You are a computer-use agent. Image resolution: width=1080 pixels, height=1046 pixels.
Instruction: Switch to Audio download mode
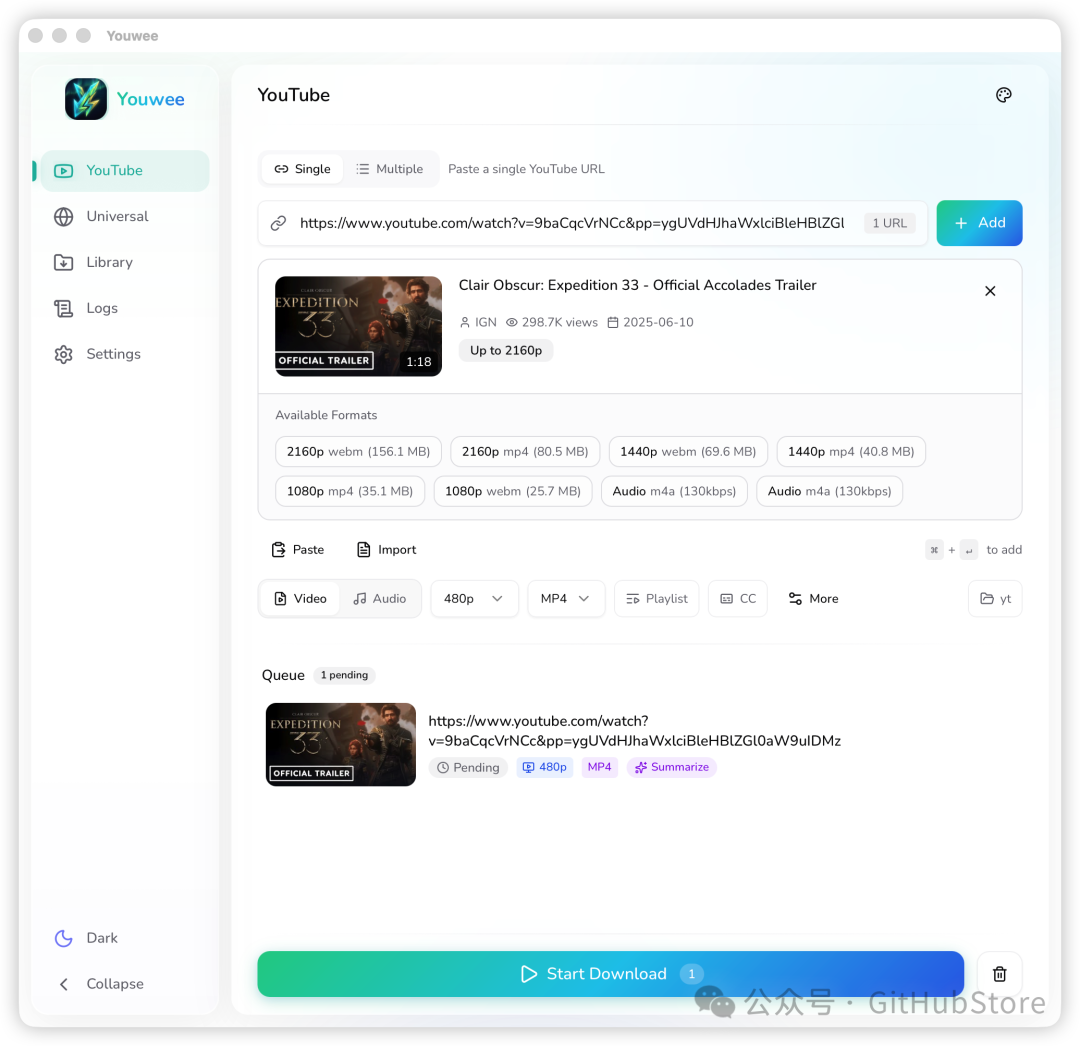(x=380, y=599)
